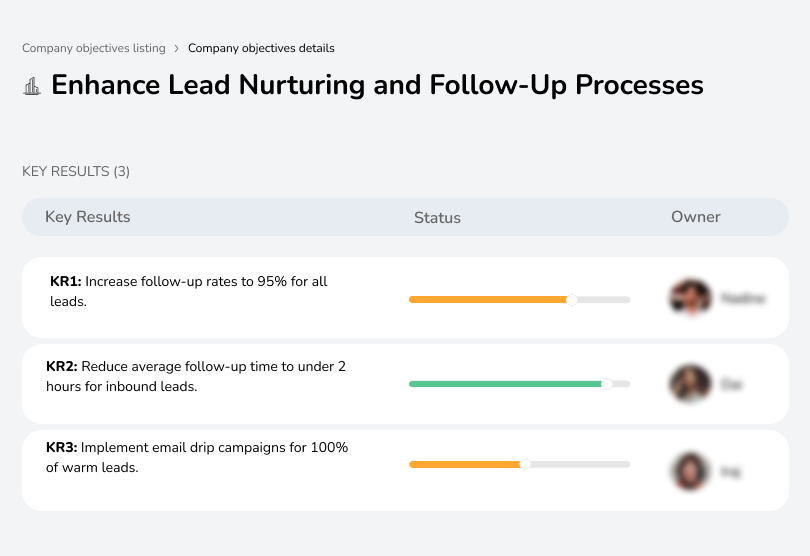Click the KEY RESULTS (3) section label
The image size is (810, 556).
click(x=76, y=172)
